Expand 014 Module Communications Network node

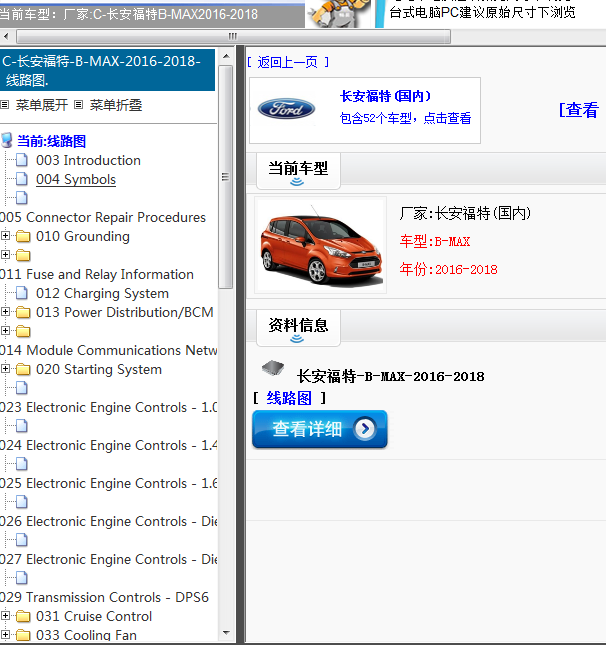click(5, 331)
